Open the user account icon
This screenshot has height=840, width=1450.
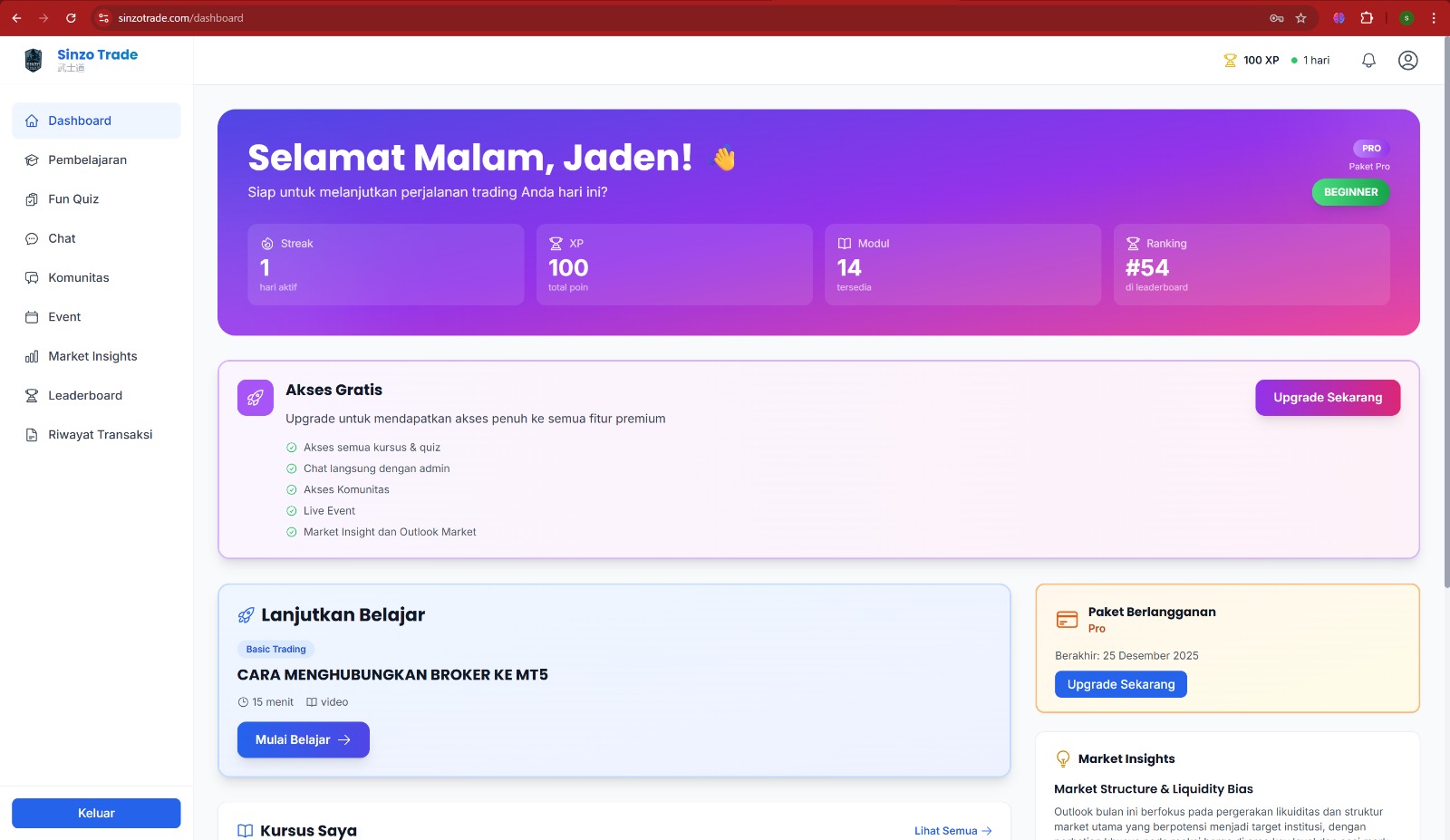(x=1407, y=60)
